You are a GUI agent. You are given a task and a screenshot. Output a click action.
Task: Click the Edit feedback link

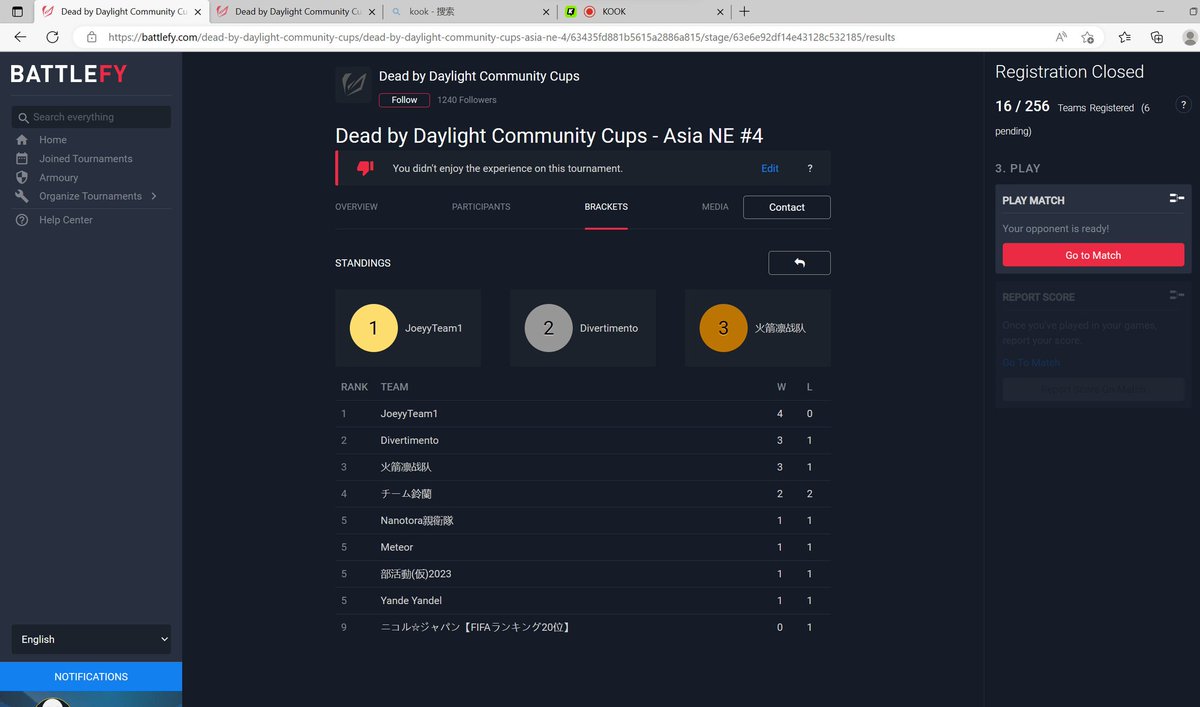pyautogui.click(x=770, y=168)
